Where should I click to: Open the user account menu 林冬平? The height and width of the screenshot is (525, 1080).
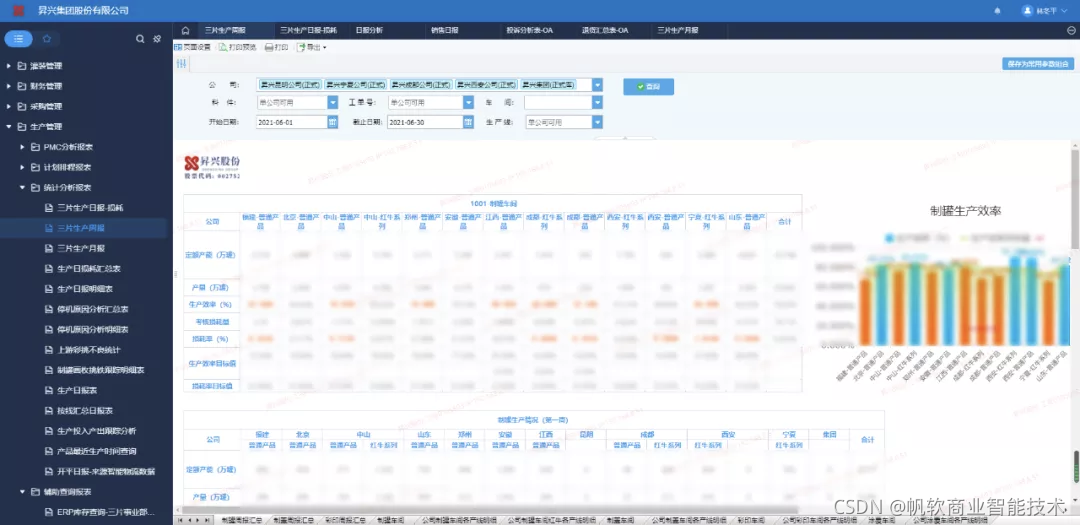(x=1044, y=11)
